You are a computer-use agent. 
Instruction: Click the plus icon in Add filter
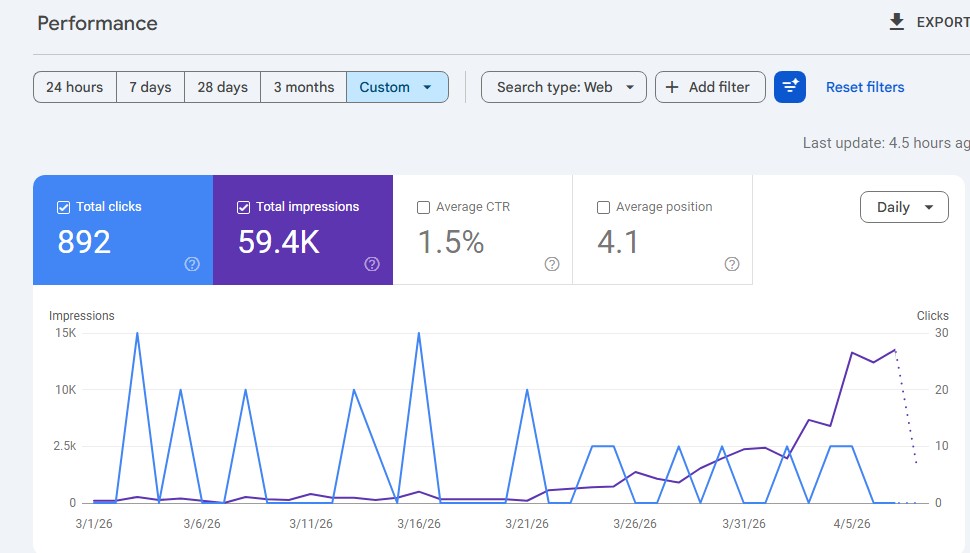coord(672,87)
